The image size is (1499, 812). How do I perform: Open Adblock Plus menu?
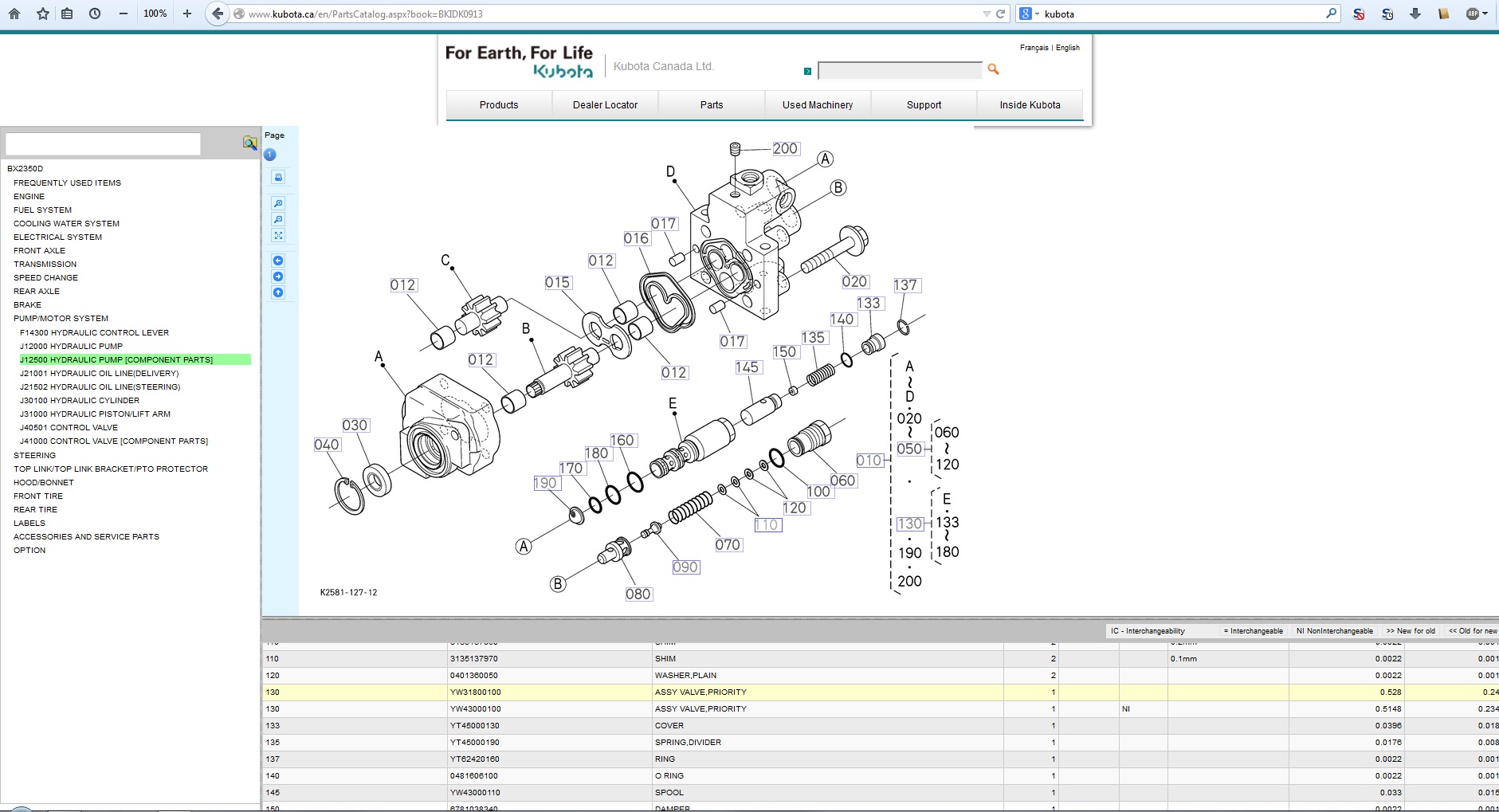pos(1477,14)
